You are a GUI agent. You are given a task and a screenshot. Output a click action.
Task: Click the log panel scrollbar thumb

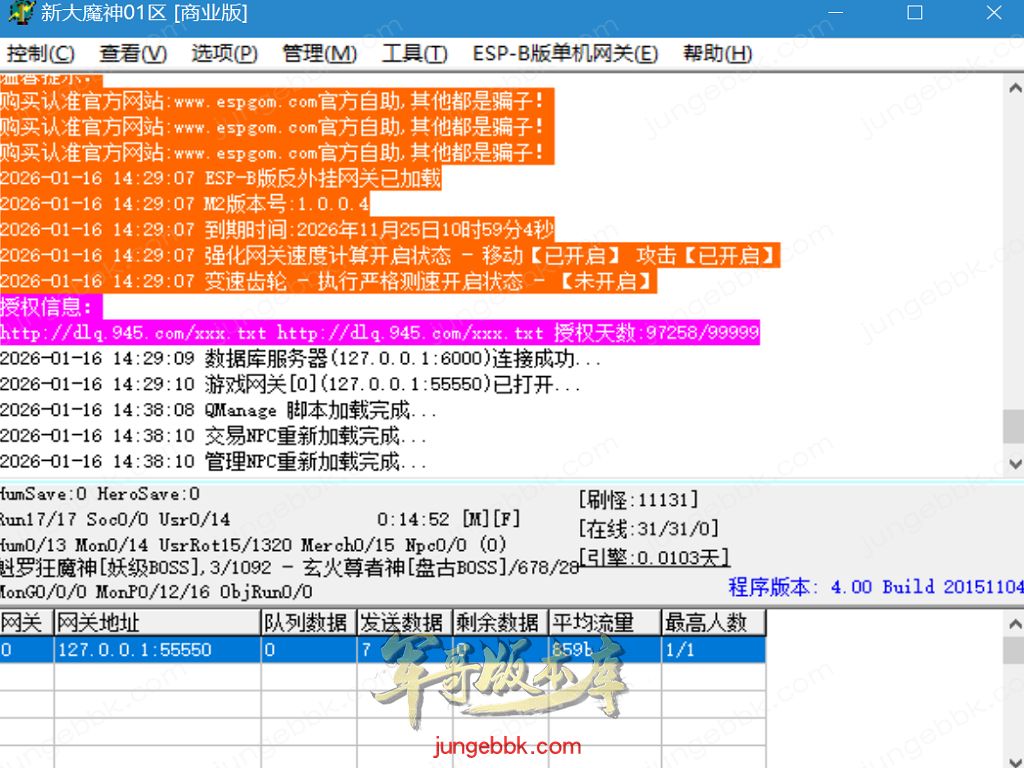[1013, 426]
